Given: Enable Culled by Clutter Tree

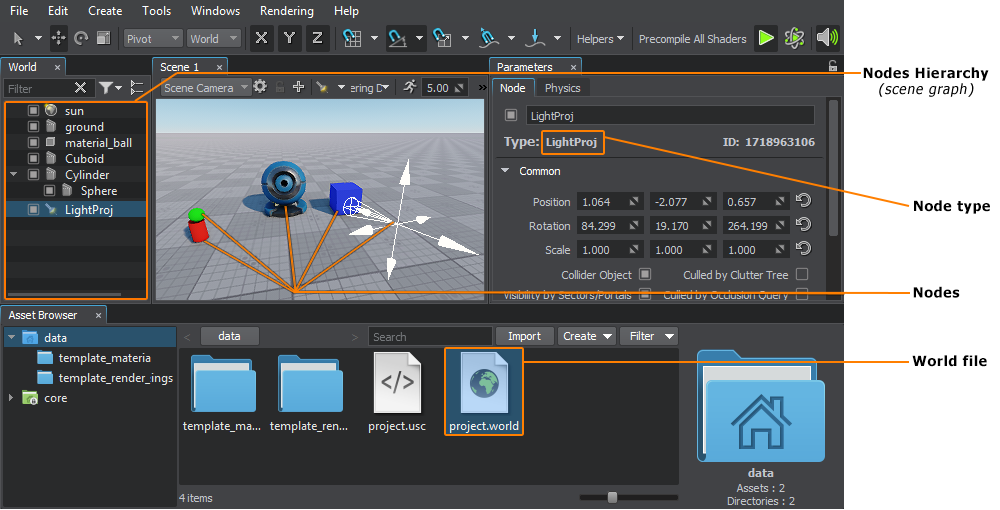Looking at the screenshot, I should 801,274.
